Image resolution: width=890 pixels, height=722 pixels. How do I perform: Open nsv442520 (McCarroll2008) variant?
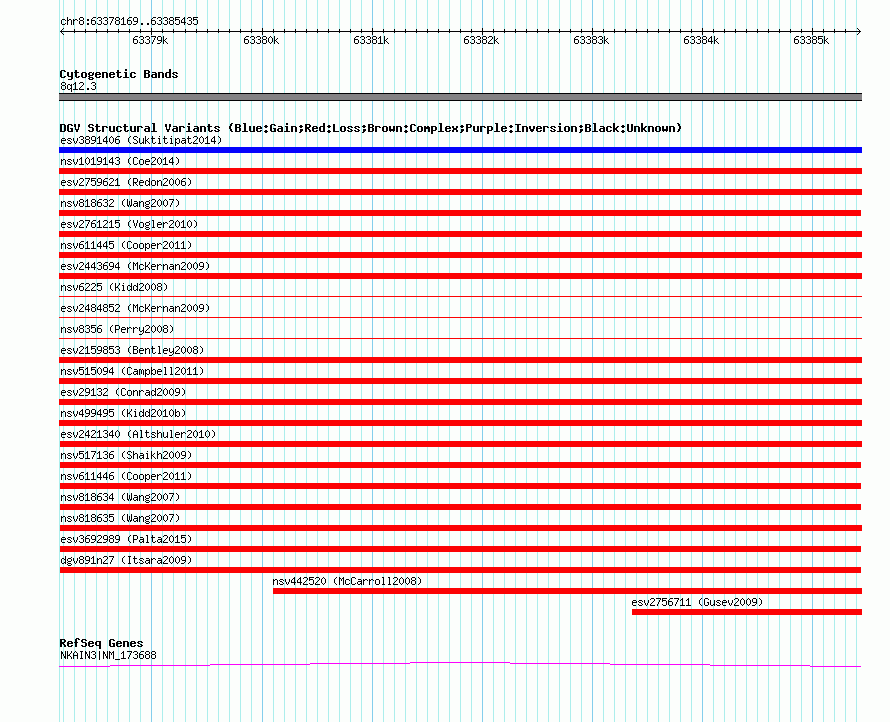click(347, 581)
